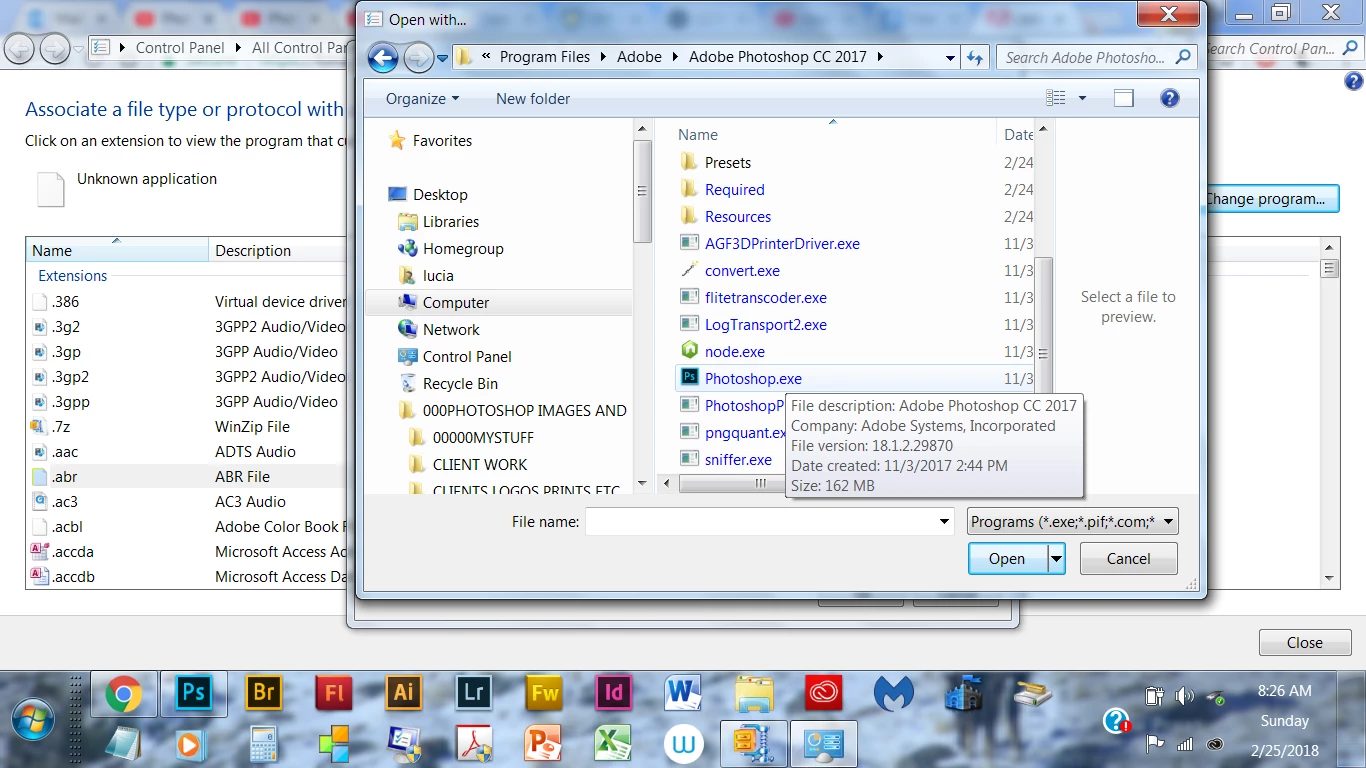Select Libraries in the navigation pane
The height and width of the screenshot is (768, 1366).
(x=450, y=222)
